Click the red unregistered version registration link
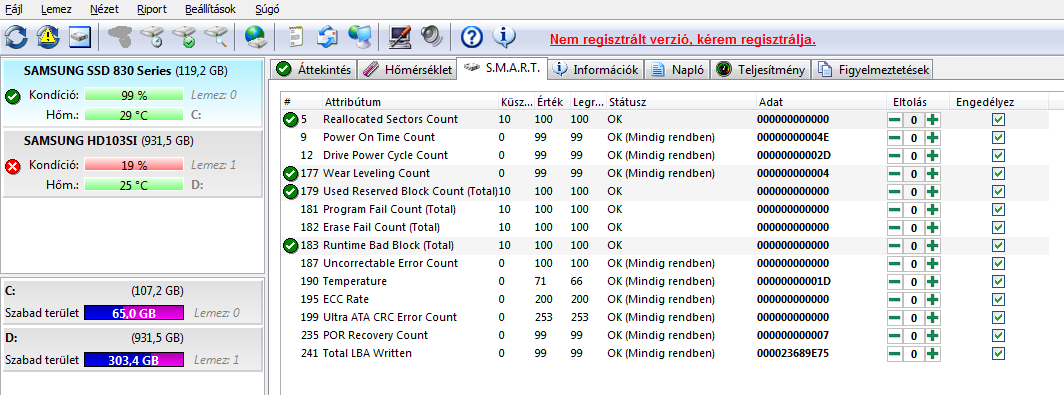 click(683, 39)
